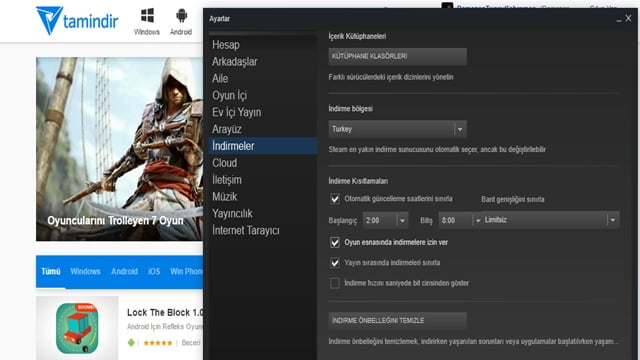
Task: Select the Android tab in blue bar
Action: [124, 271]
